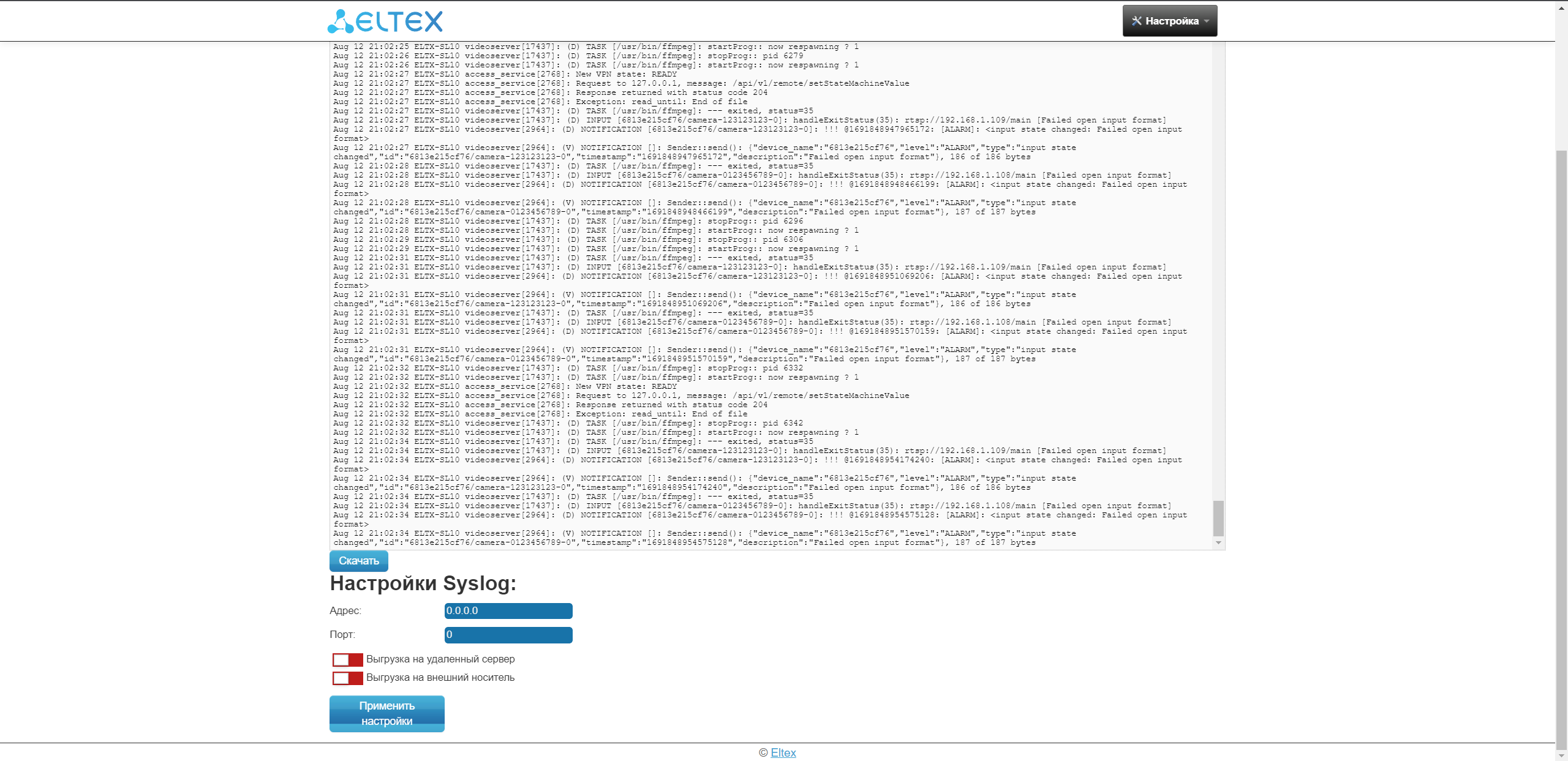This screenshot has width=1568, height=761.
Task: Click Применить настройки button
Action: click(386, 713)
